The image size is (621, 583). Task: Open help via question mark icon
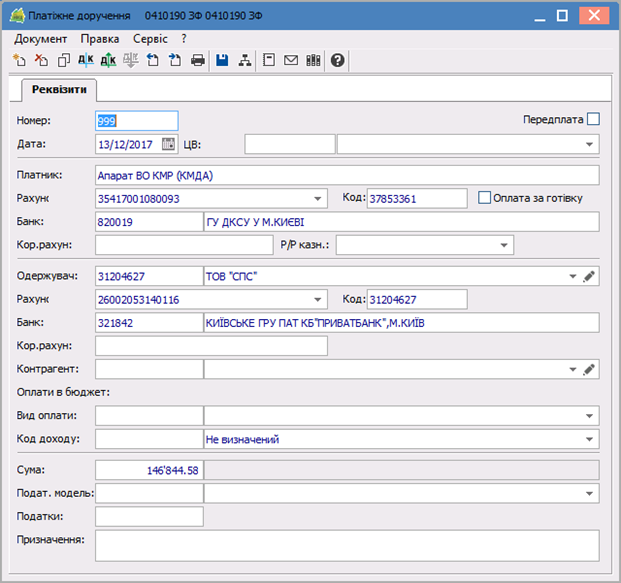pyautogui.click(x=338, y=61)
